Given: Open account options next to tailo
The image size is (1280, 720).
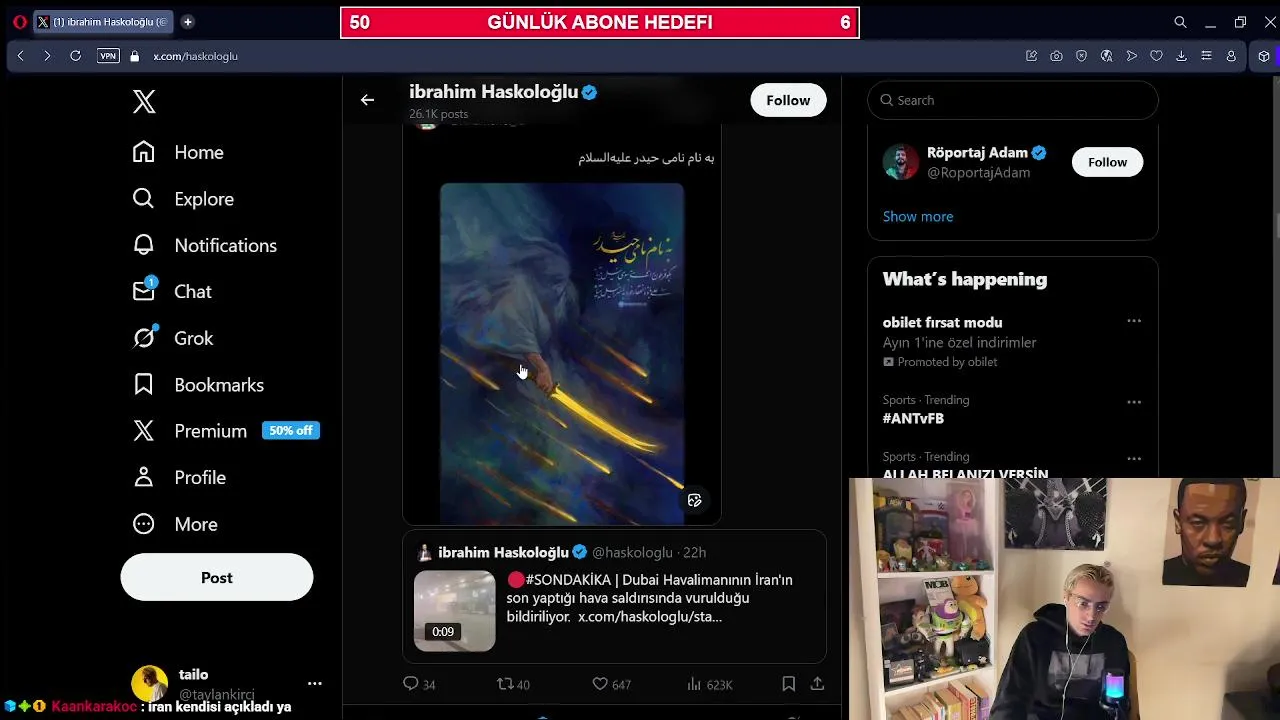Looking at the screenshot, I should click(x=314, y=683).
